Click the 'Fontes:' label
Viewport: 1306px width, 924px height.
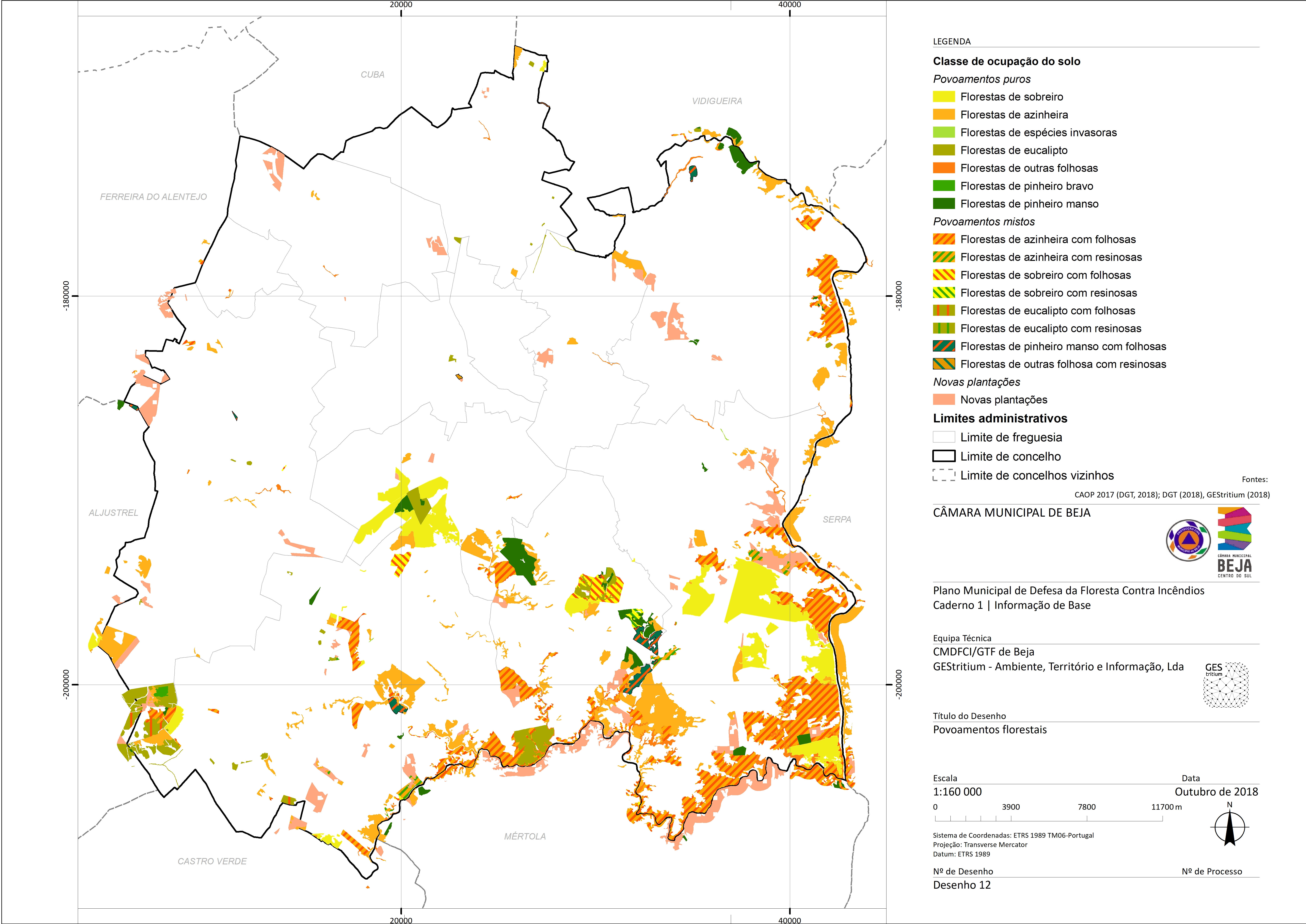click(x=1255, y=480)
